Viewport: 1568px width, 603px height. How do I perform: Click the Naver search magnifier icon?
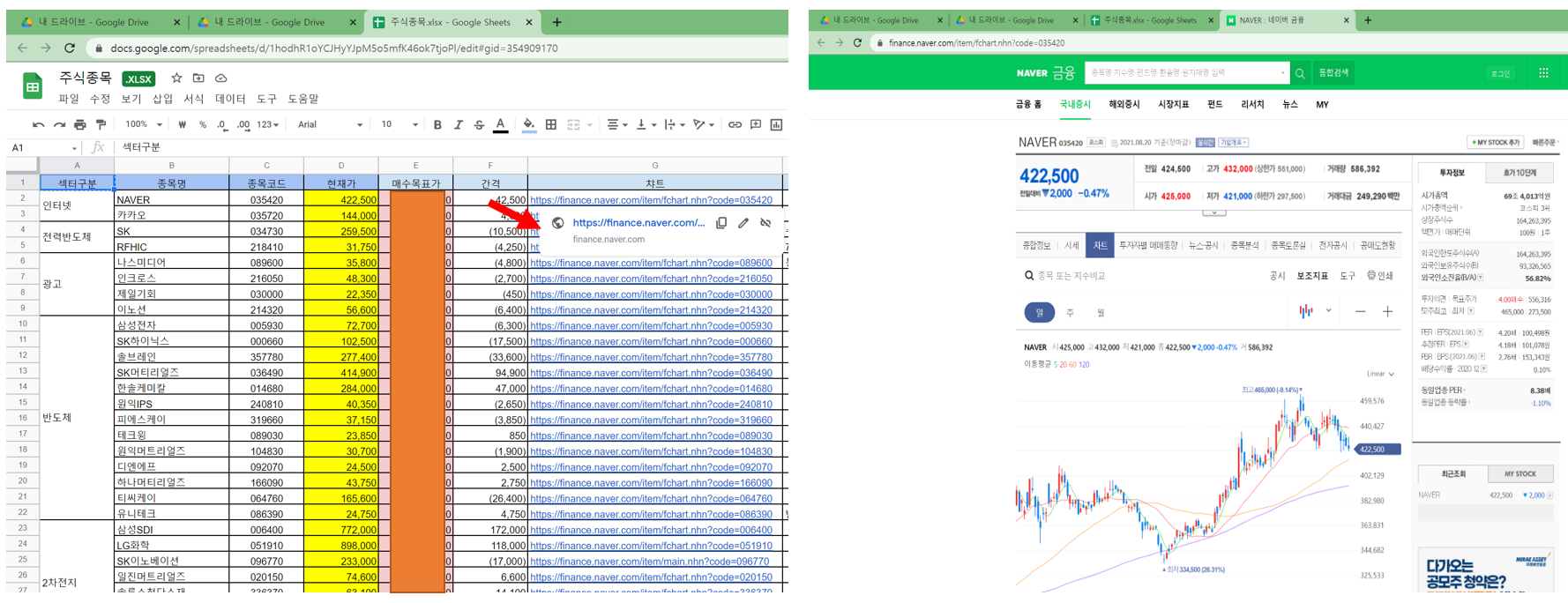1300,73
